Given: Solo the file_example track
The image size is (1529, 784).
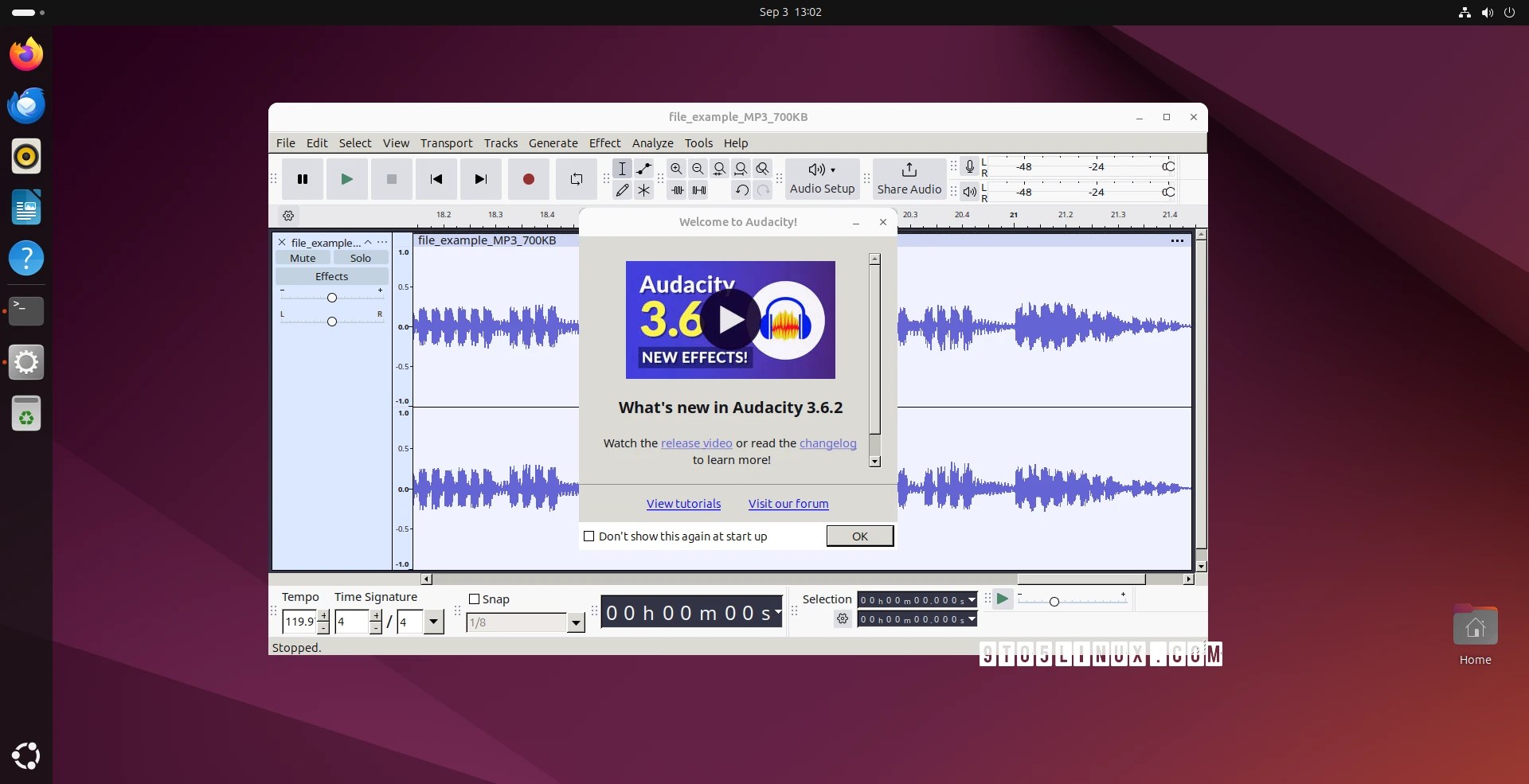Looking at the screenshot, I should pos(360,258).
